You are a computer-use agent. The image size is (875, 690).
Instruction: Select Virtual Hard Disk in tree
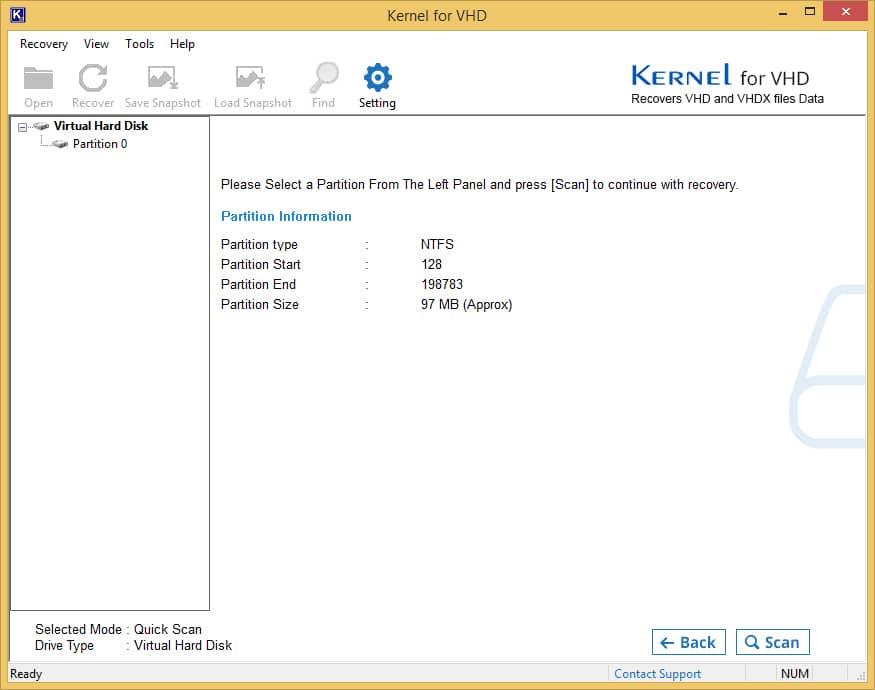pos(101,126)
